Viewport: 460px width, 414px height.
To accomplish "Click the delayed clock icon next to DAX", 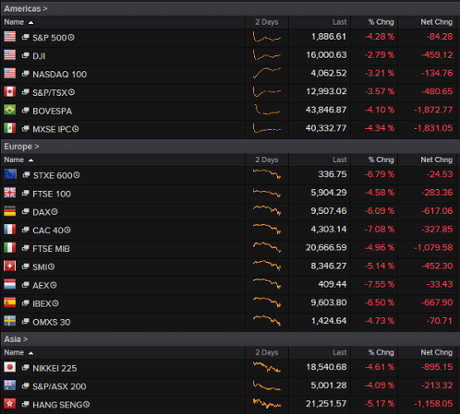I will 54,212.
